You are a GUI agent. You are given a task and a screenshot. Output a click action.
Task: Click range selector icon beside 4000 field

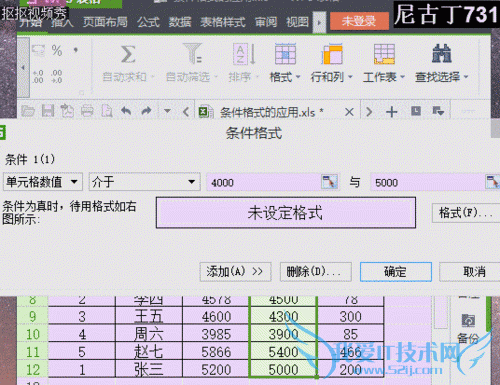(329, 182)
